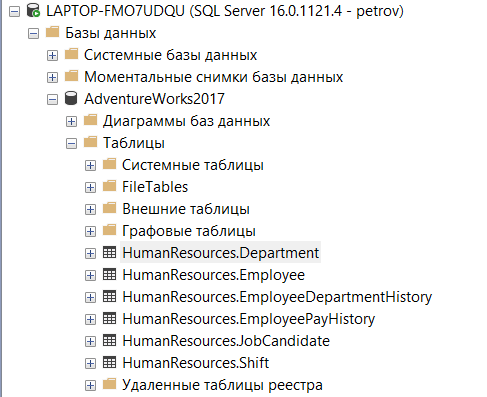Select Удаленные таблицы реестра item

pos(222,385)
